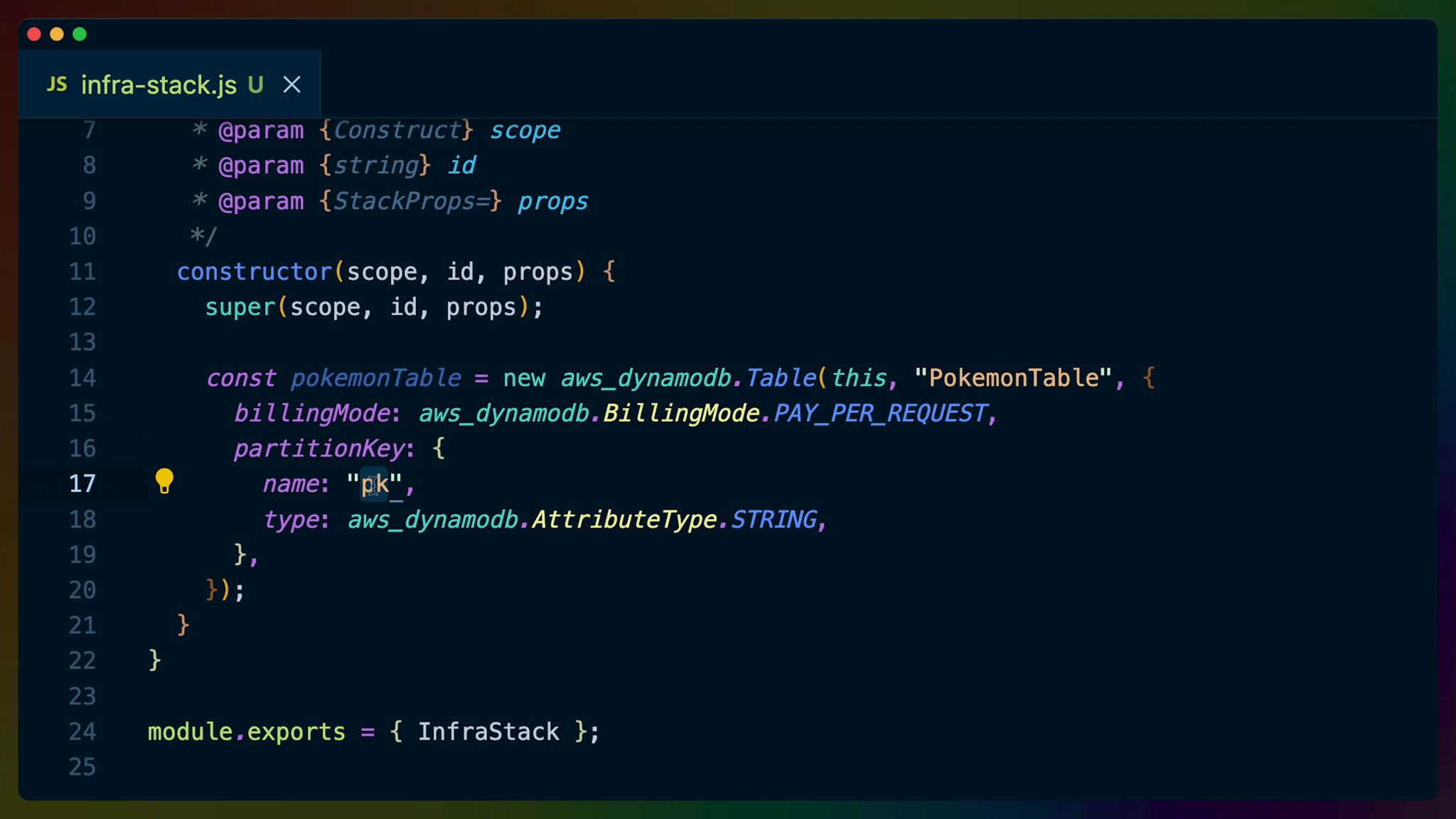Click "PAY_PER_REQUEST" constant
The height and width of the screenshot is (819, 1456).
coord(880,413)
